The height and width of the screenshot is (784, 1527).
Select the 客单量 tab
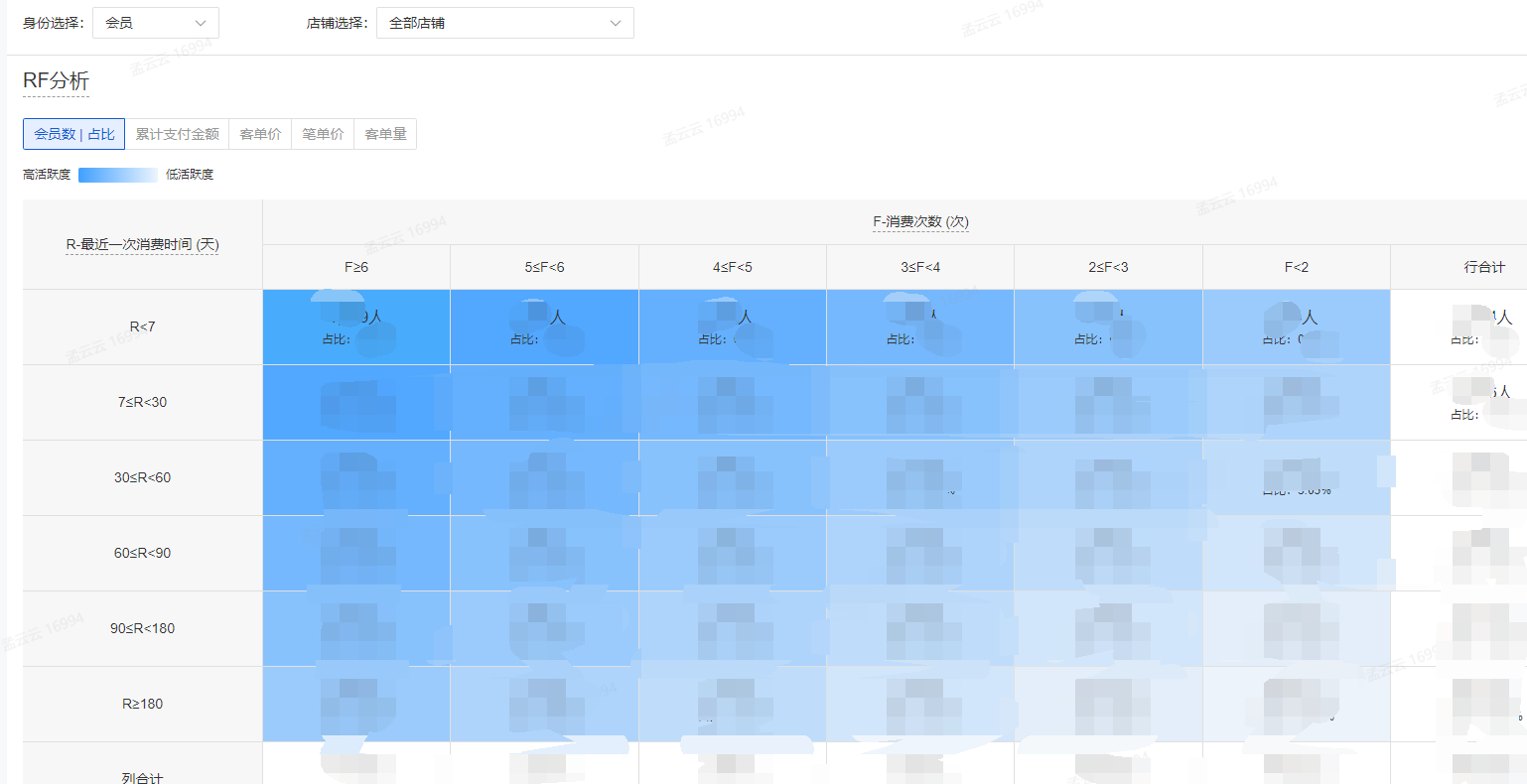(x=385, y=134)
